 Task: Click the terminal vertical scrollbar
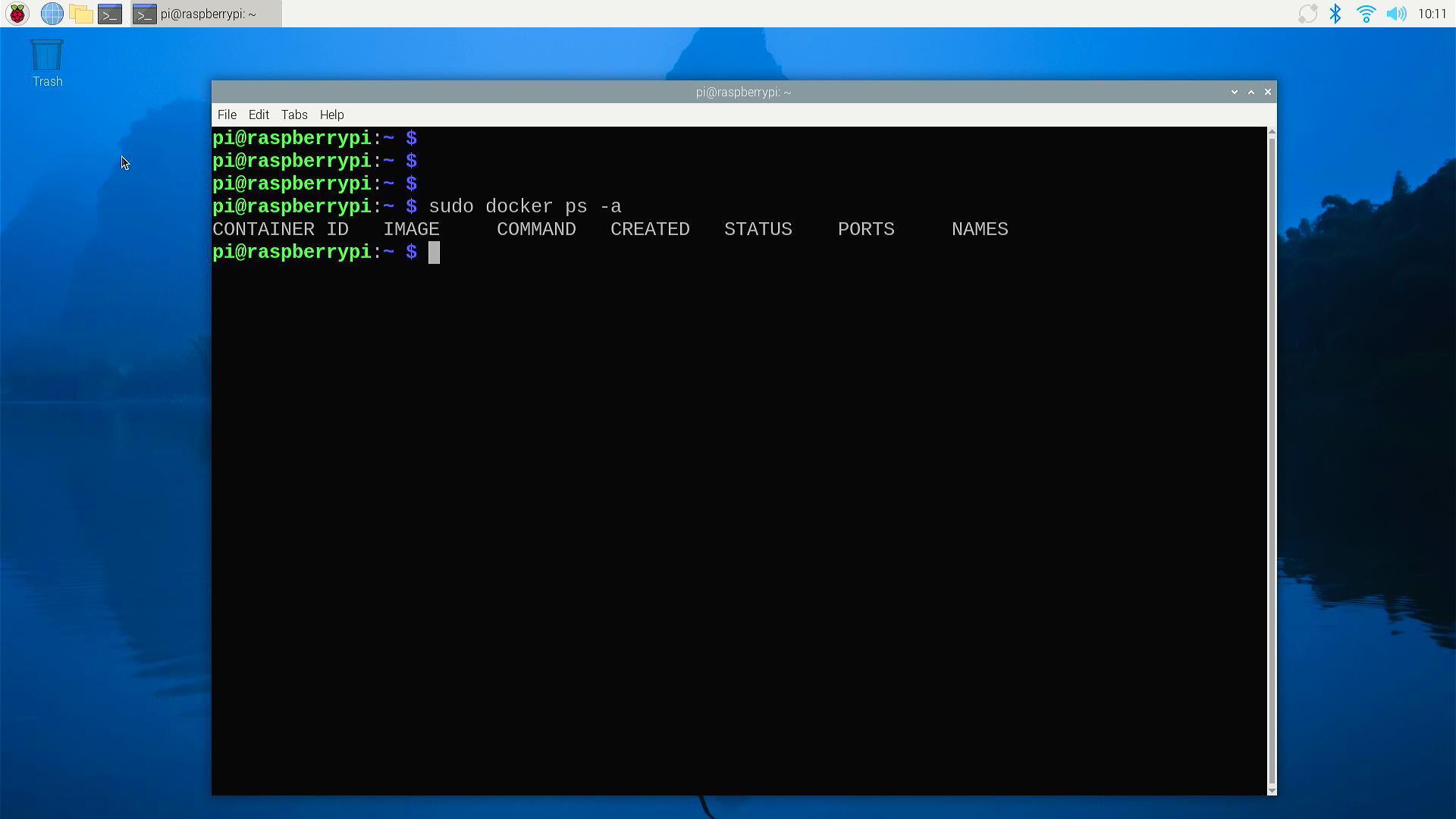click(x=1272, y=461)
